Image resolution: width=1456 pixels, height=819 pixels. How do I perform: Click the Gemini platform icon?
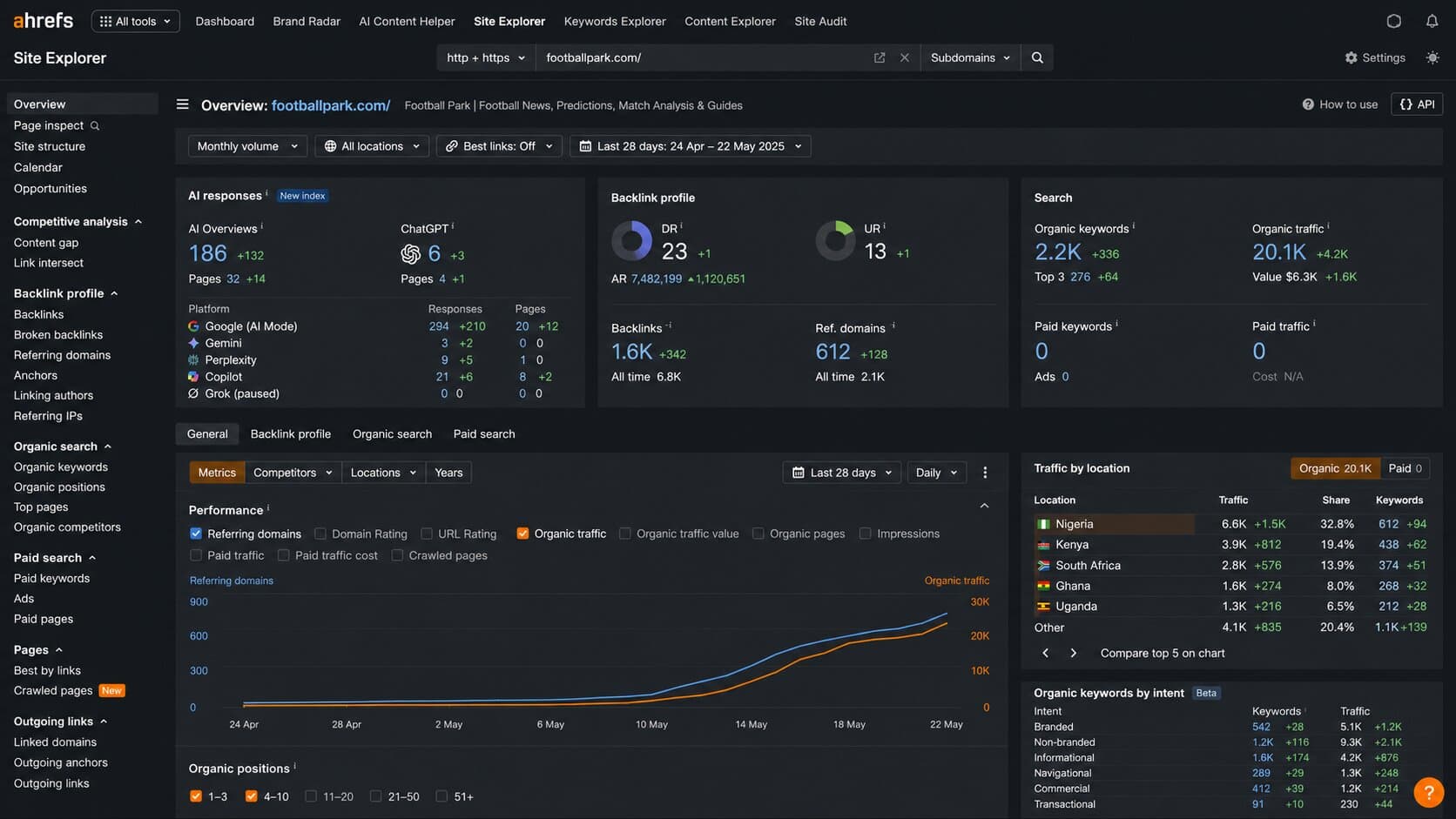(x=193, y=343)
